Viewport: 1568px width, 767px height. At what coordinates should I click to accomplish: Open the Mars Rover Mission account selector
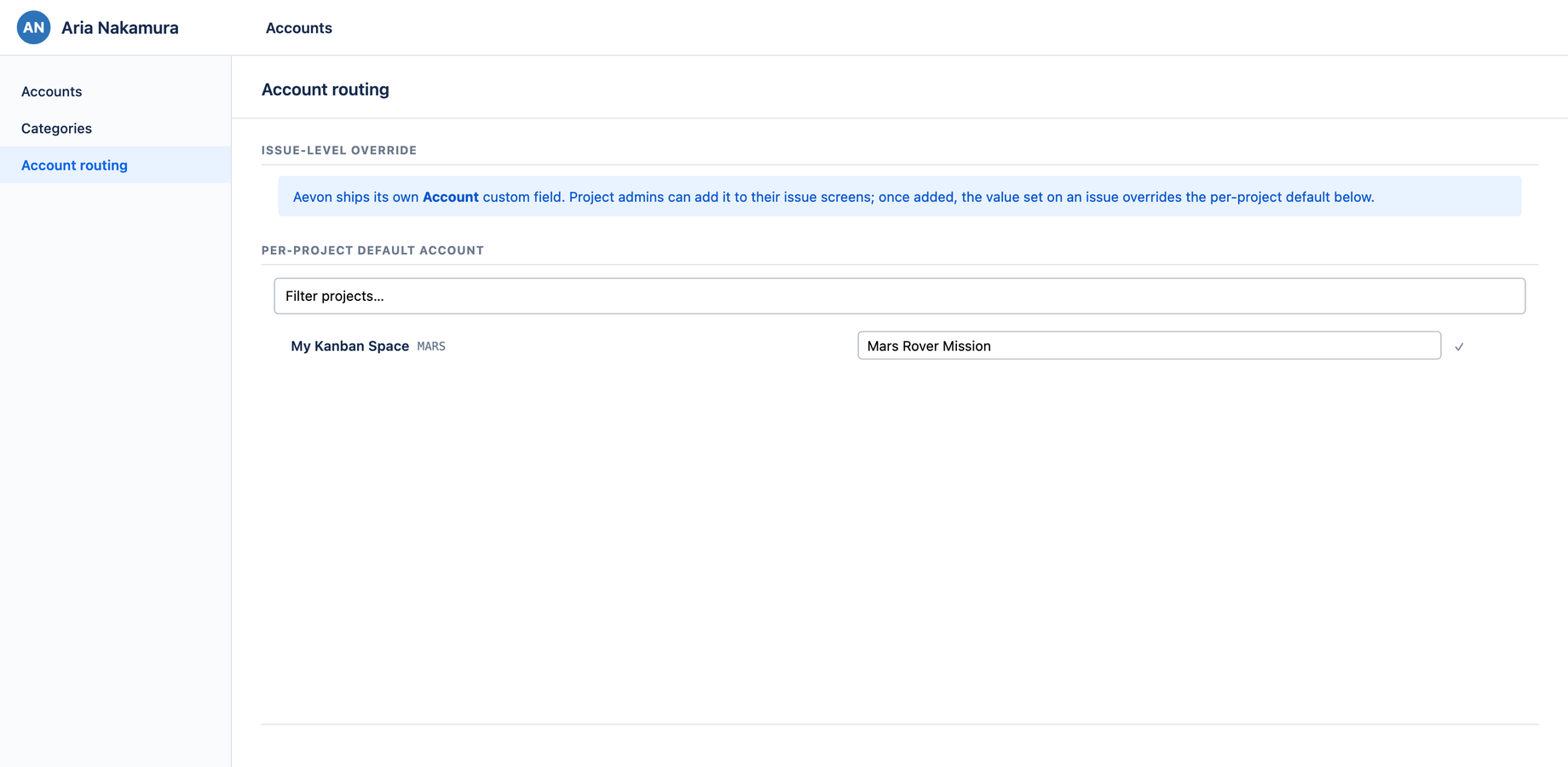pos(1149,345)
